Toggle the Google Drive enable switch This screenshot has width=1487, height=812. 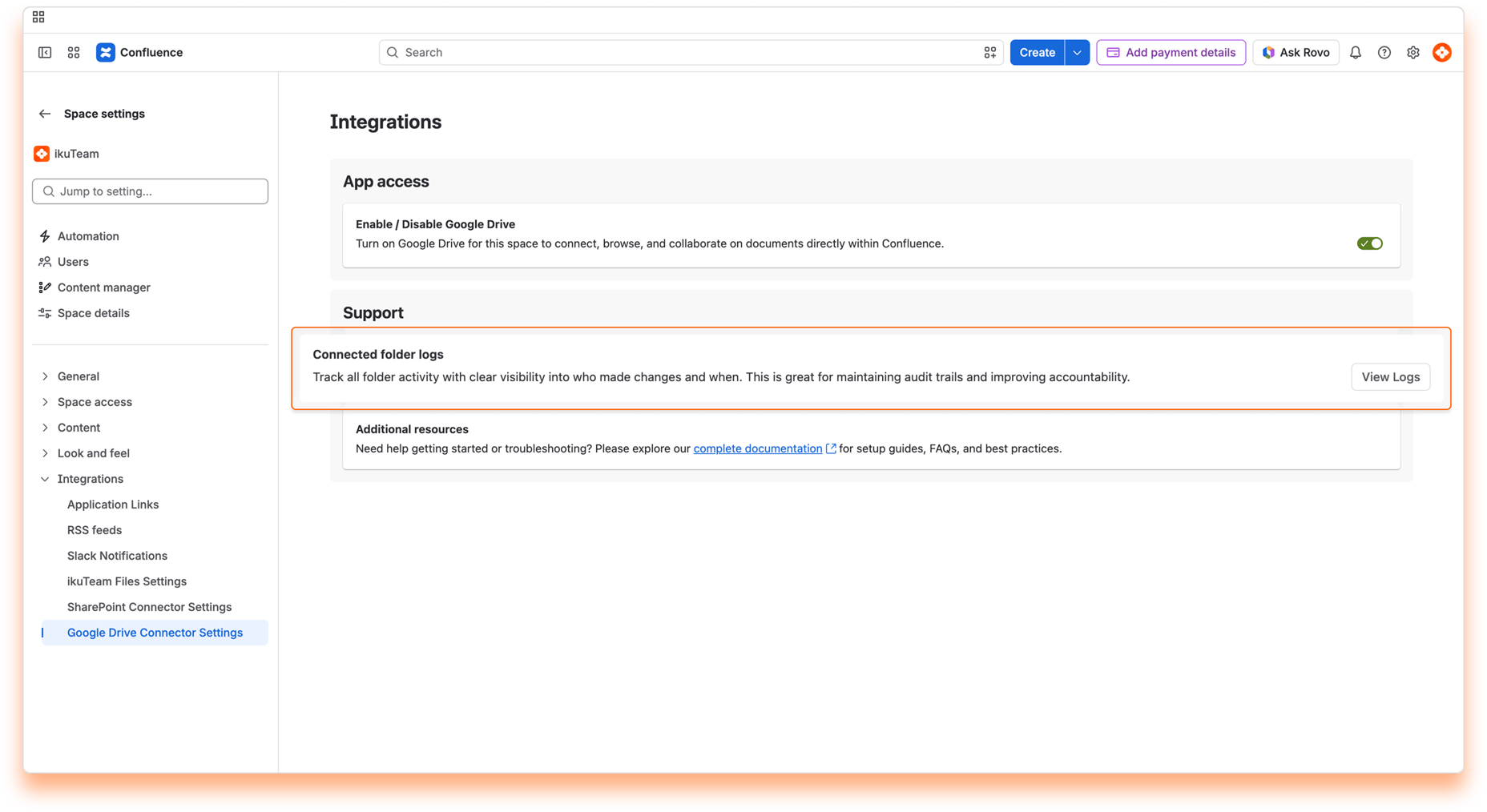coord(1369,243)
